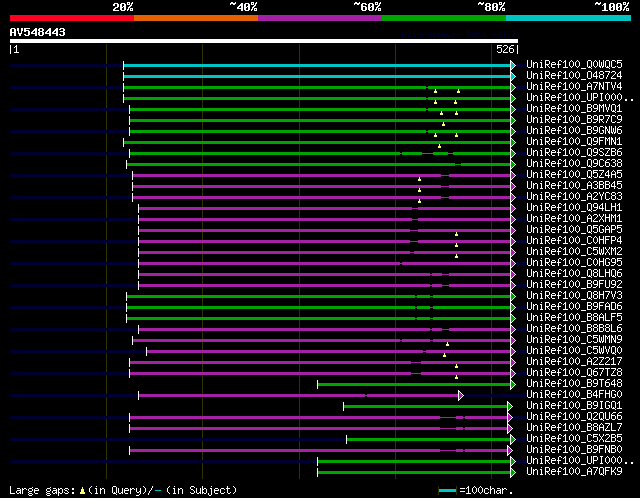Select the UniRef100_Q9C638 label
This screenshot has width=640, height=498.
pyautogui.click(x=574, y=164)
